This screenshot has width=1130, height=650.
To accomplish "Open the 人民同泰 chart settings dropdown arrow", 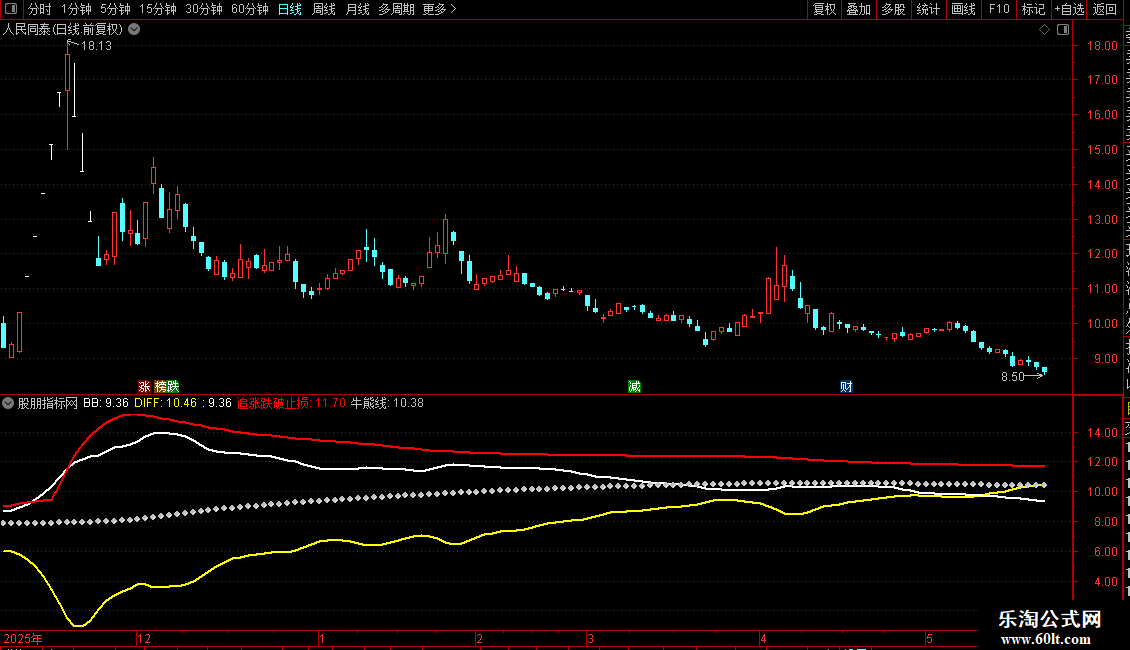I will (x=134, y=30).
